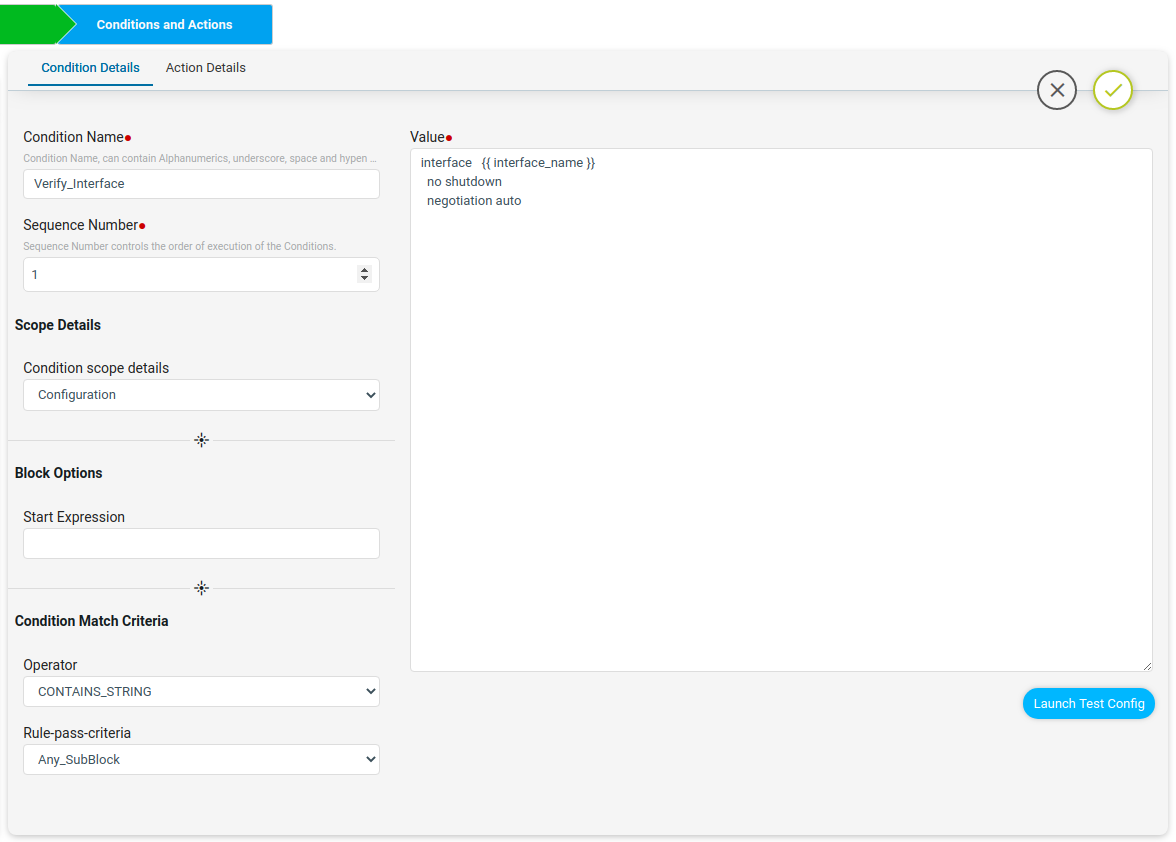
Task: Click the 'no shutdown' line in Value
Action: tap(464, 181)
